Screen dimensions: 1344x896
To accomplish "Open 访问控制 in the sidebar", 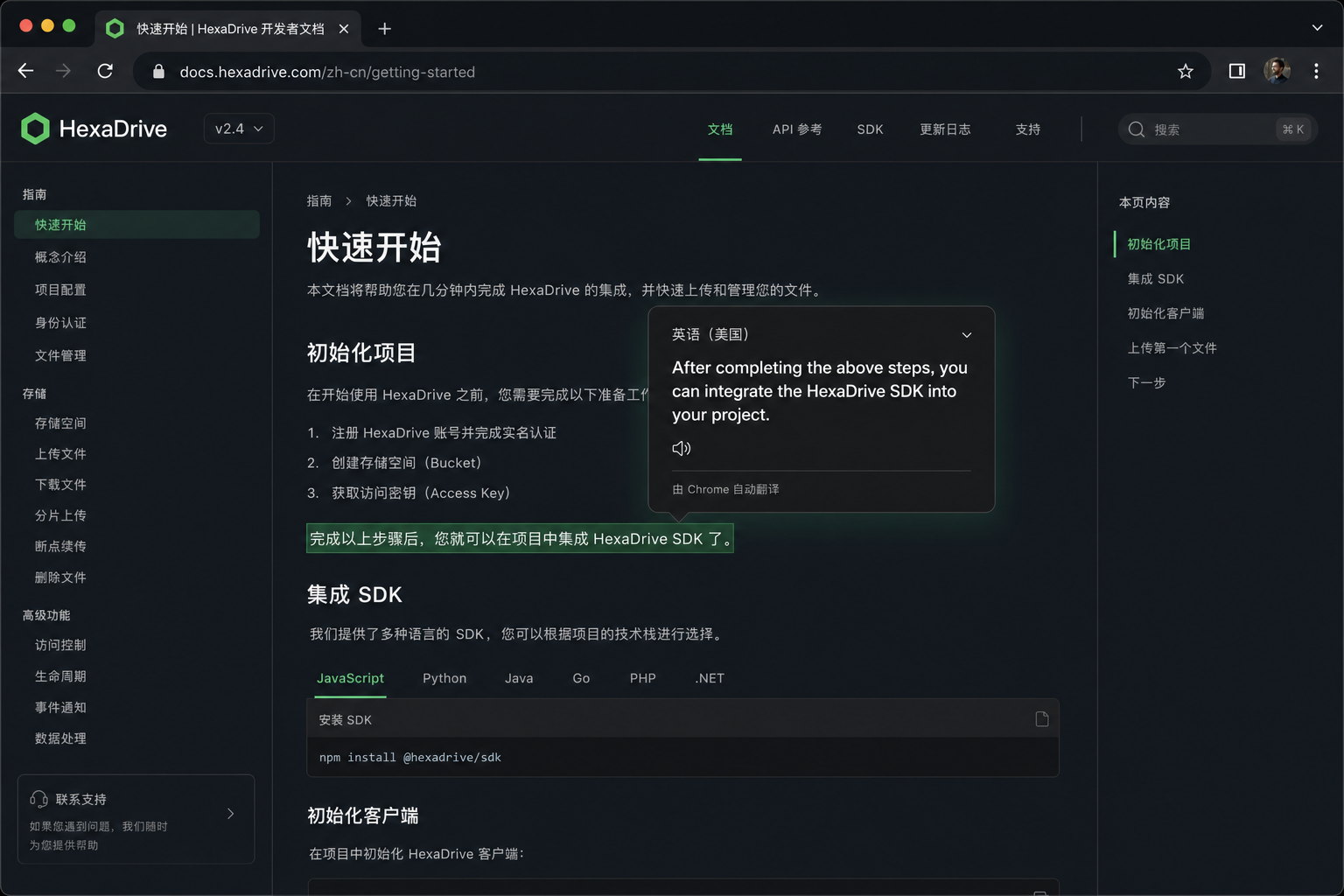I will [x=60, y=645].
